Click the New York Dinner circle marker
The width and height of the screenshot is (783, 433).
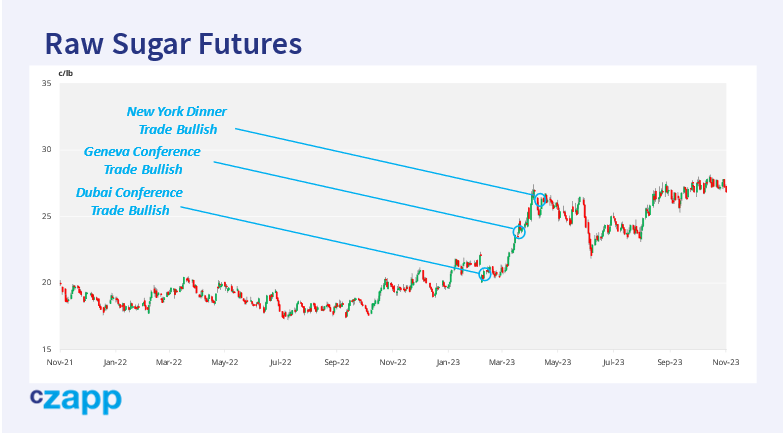pyautogui.click(x=540, y=200)
